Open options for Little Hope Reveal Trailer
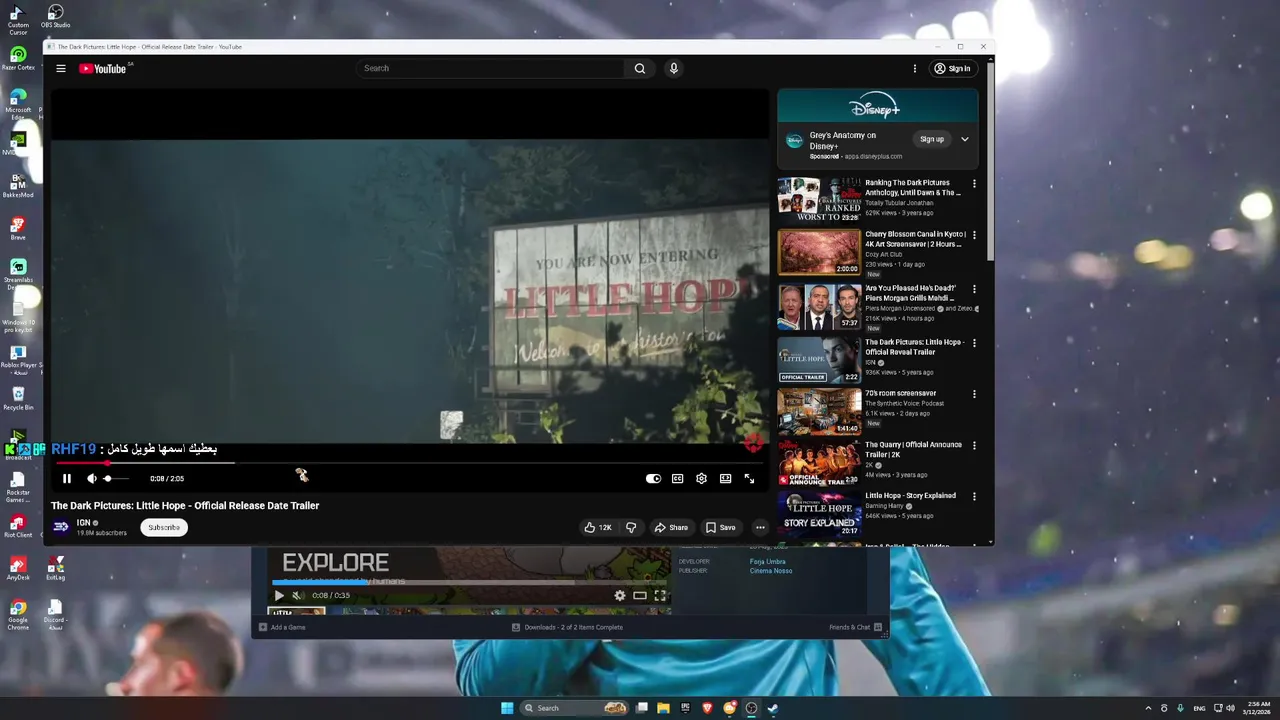This screenshot has height=720, width=1280. (974, 343)
